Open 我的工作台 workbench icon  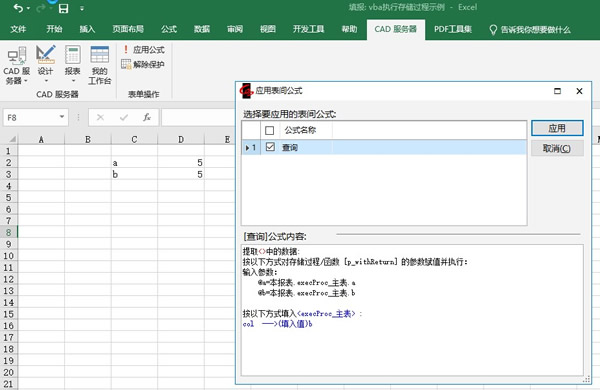(99, 65)
